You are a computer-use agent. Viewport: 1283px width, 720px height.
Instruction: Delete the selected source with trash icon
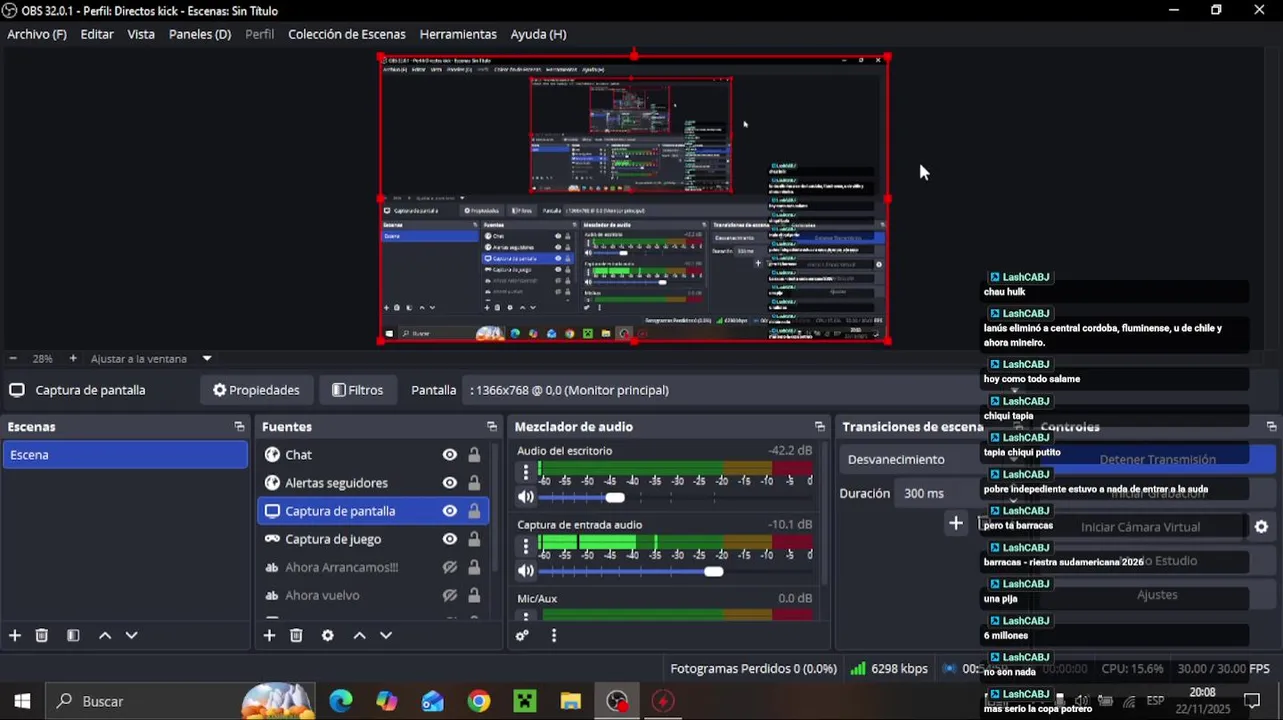click(296, 635)
